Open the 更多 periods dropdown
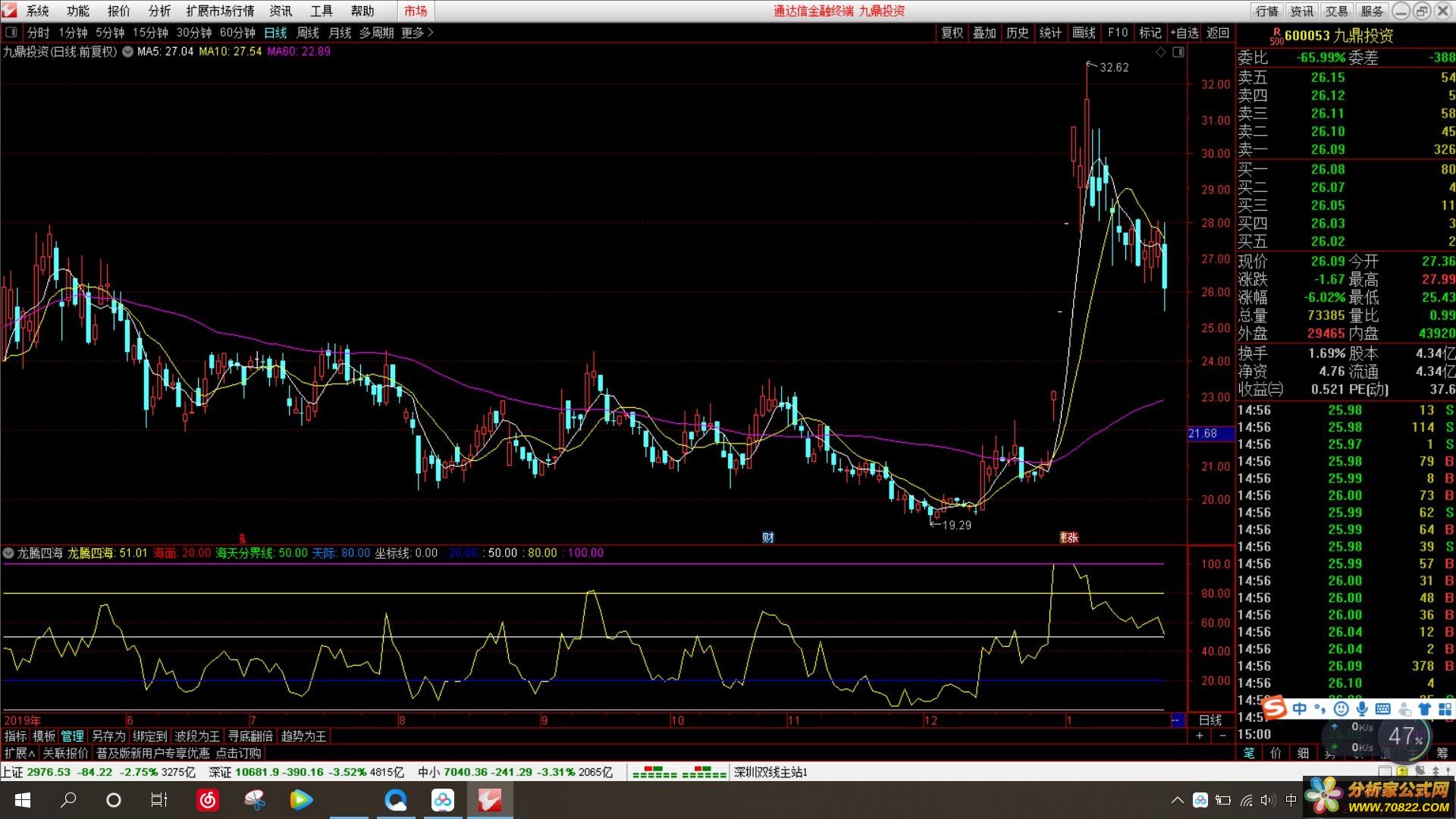The width and height of the screenshot is (1456, 819). point(417,33)
